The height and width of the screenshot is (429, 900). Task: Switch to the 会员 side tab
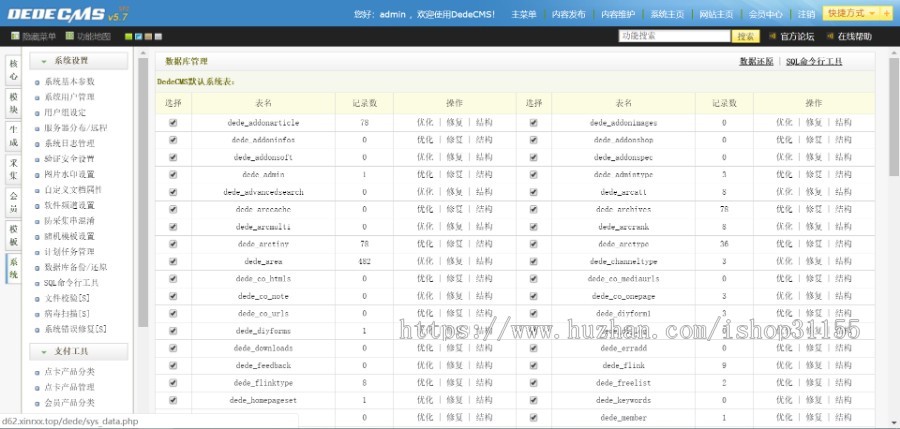[13, 203]
